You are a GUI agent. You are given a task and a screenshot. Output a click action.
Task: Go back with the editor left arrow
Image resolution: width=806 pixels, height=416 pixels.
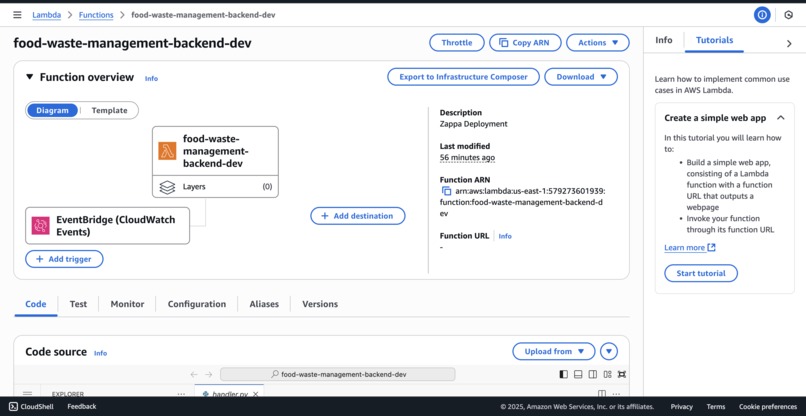(x=193, y=374)
